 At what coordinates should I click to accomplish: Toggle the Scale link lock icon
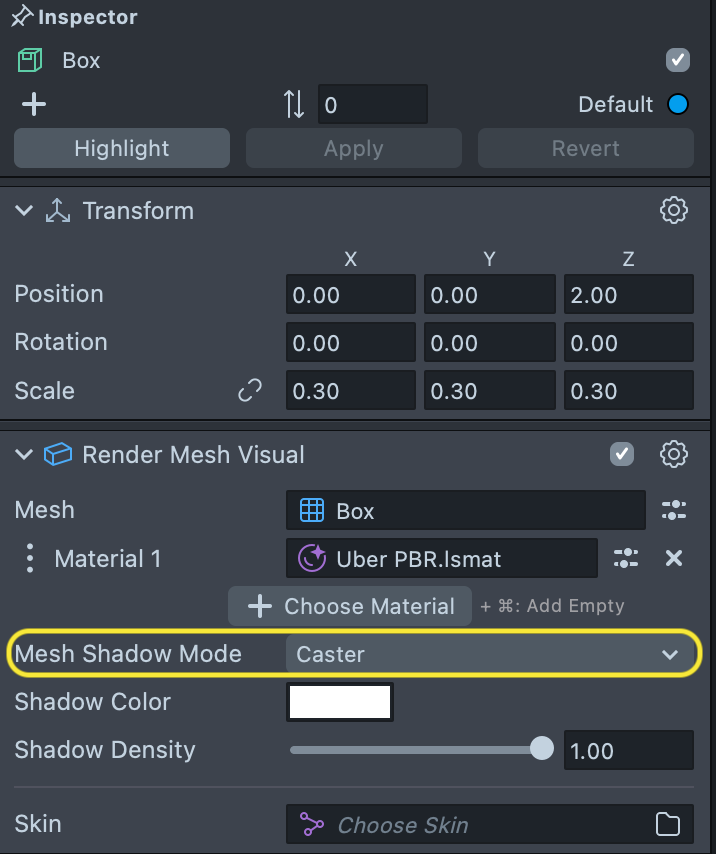click(x=249, y=390)
